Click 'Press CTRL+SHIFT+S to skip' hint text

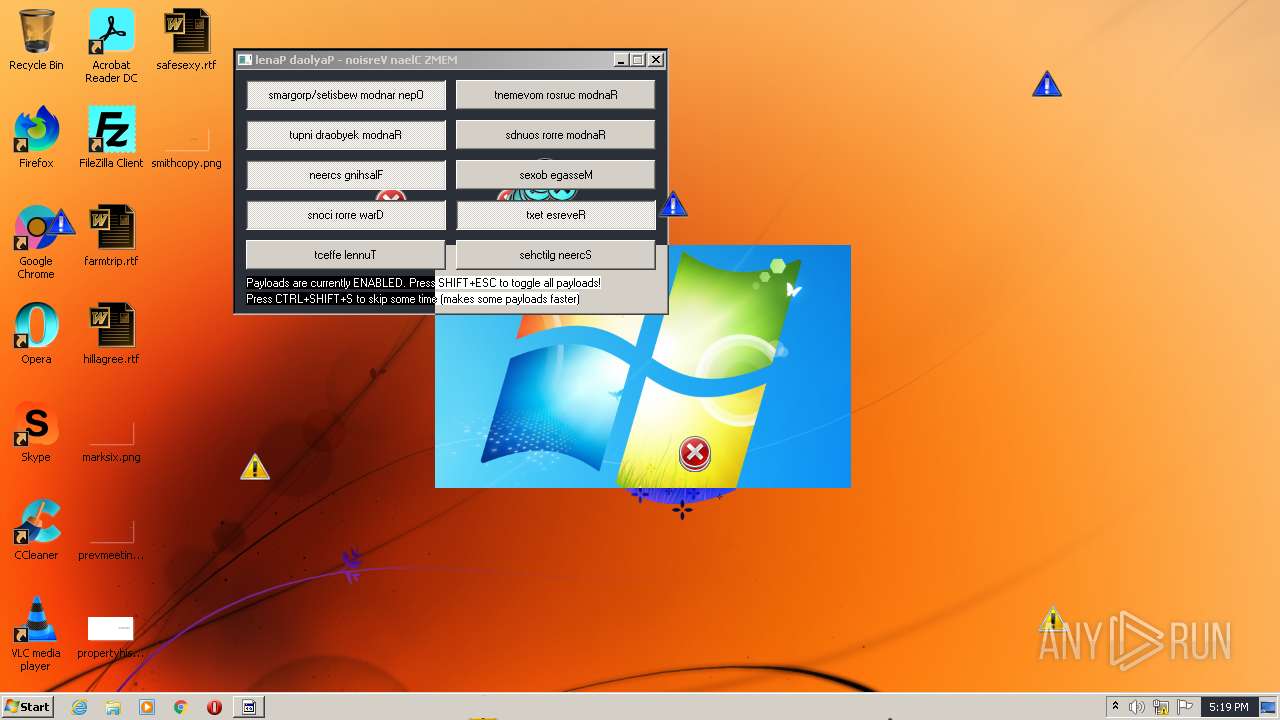pos(413,299)
